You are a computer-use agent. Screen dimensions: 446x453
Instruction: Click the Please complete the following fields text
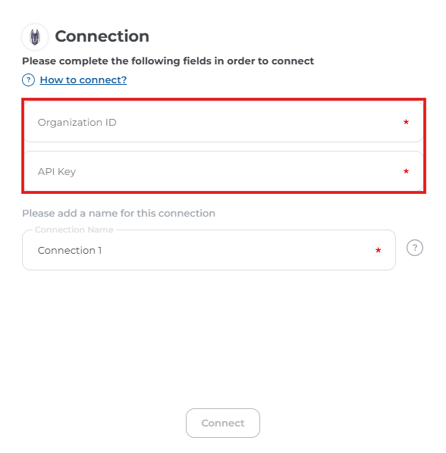point(168,61)
